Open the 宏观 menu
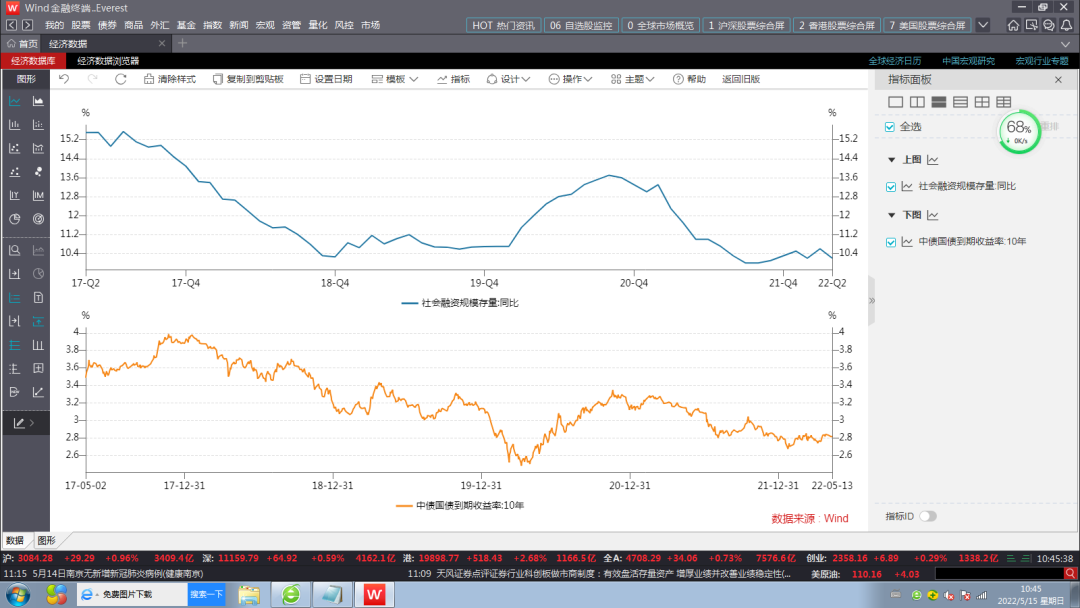 (x=265, y=25)
